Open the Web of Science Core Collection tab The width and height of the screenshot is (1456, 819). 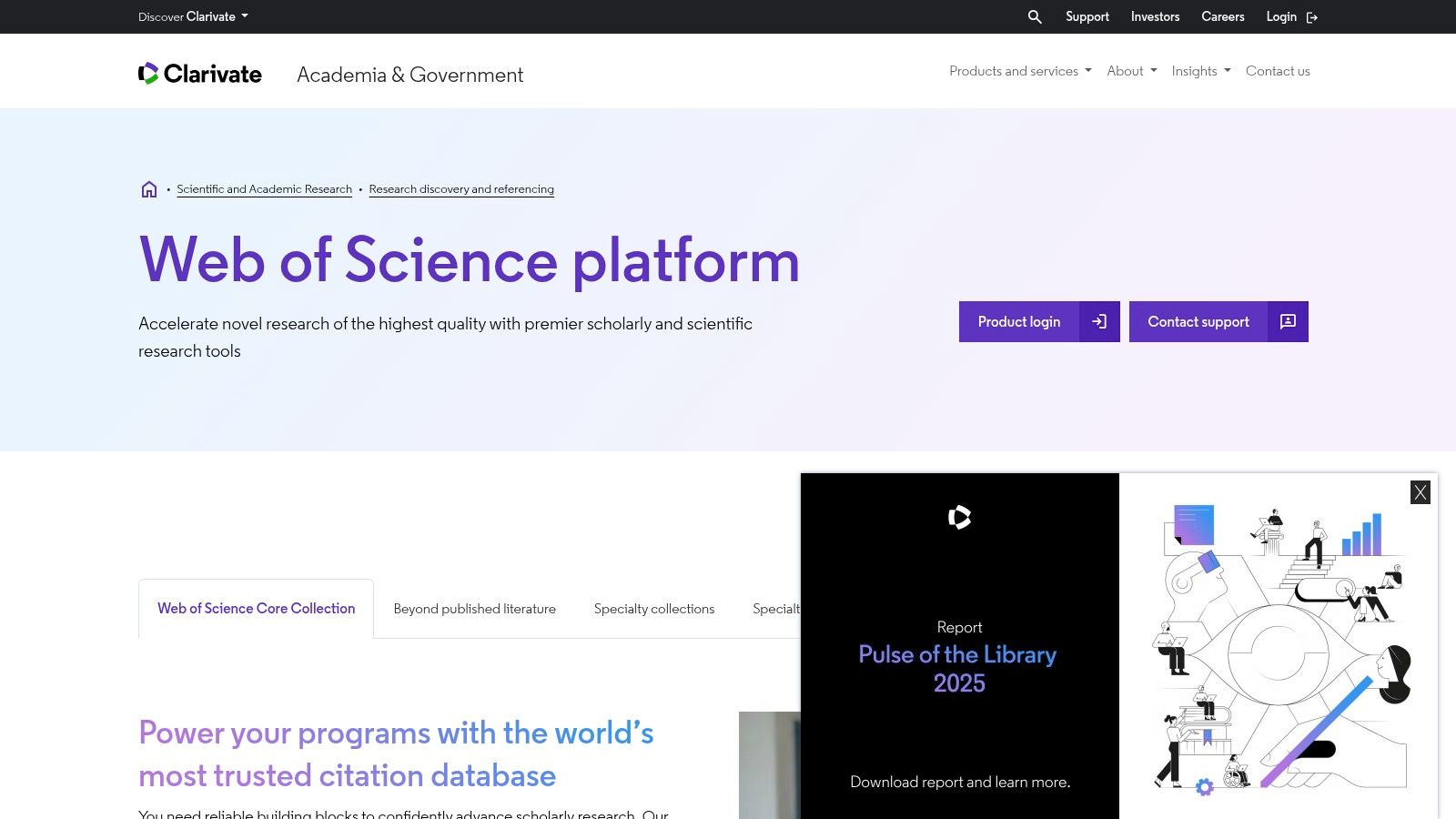pyautogui.click(x=256, y=608)
